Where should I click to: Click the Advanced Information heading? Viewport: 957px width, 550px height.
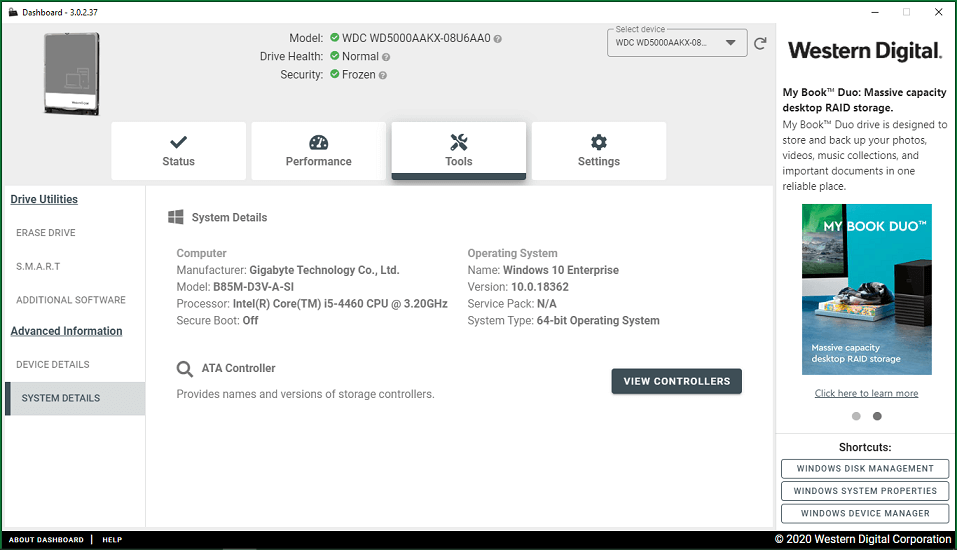tap(67, 331)
